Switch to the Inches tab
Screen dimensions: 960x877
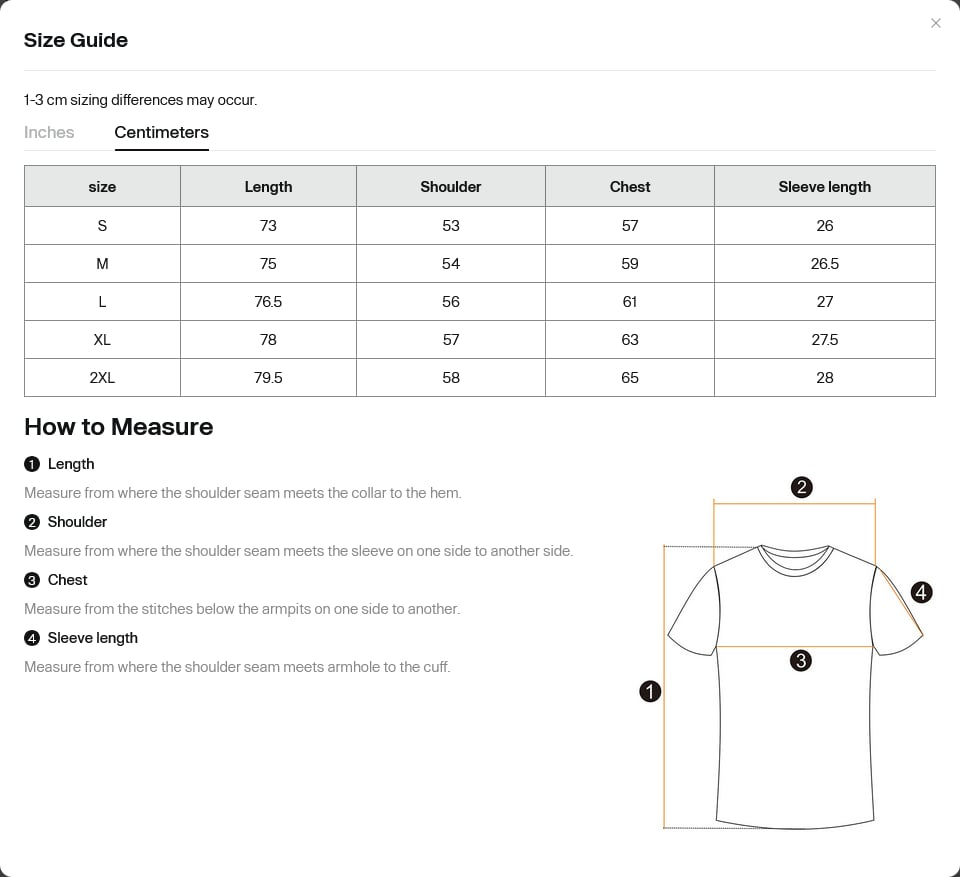point(49,132)
